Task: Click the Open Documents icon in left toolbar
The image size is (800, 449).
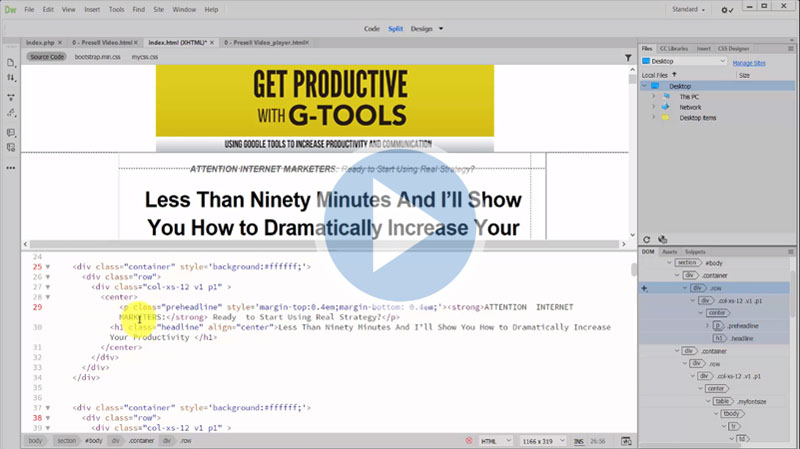Action: [x=10, y=62]
